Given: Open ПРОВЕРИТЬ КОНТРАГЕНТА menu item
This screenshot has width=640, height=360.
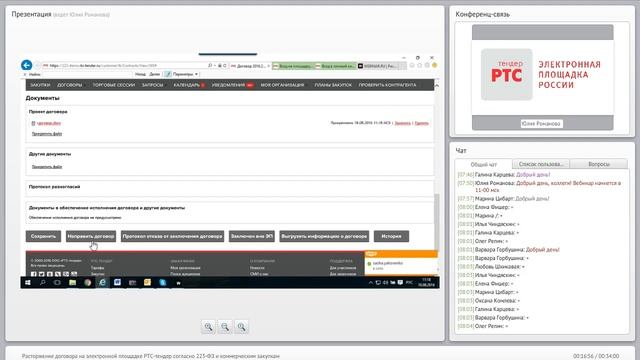Looking at the screenshot, I should pyautogui.click(x=387, y=85).
